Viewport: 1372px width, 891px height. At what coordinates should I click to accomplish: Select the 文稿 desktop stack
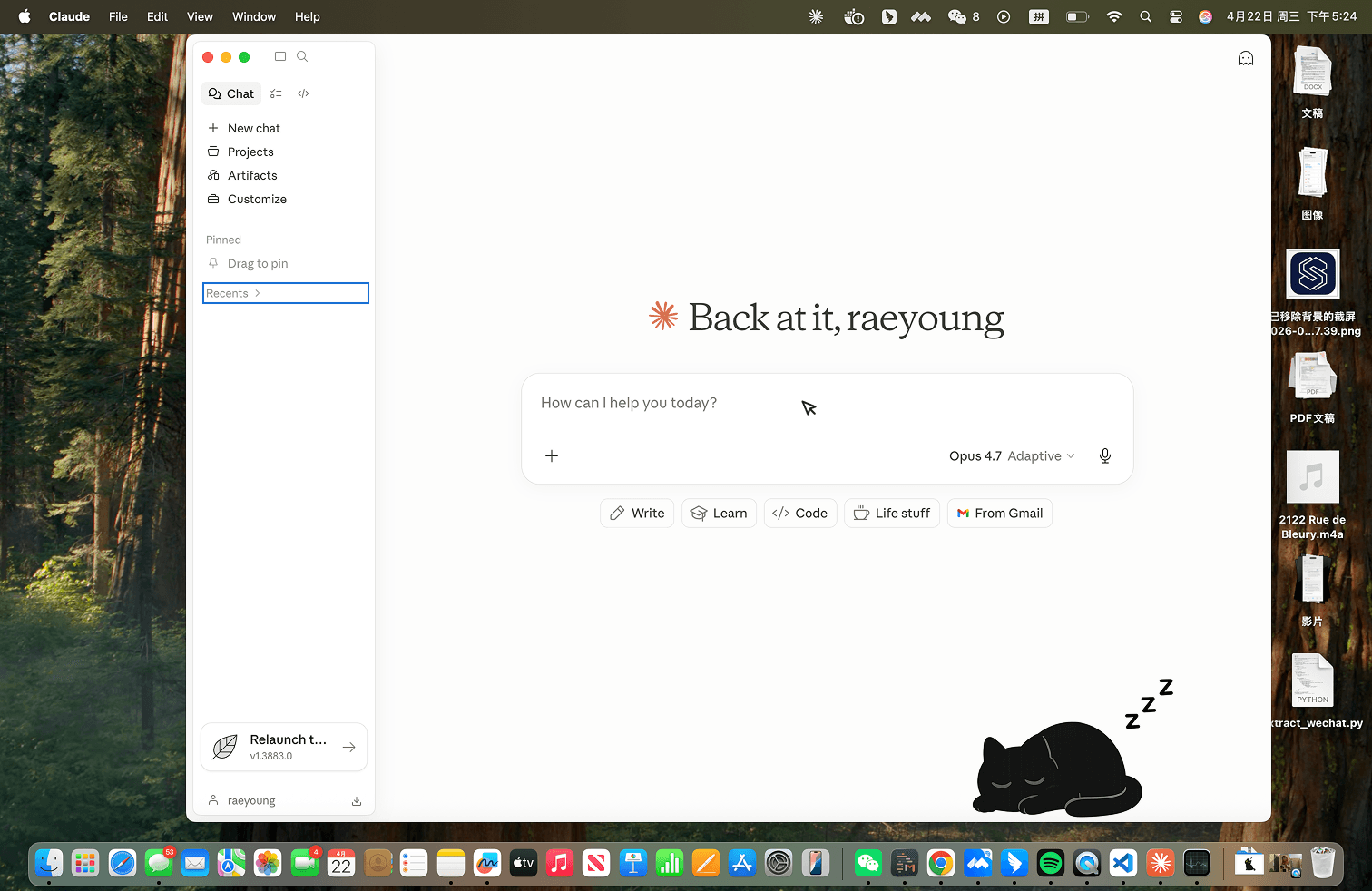(1312, 83)
